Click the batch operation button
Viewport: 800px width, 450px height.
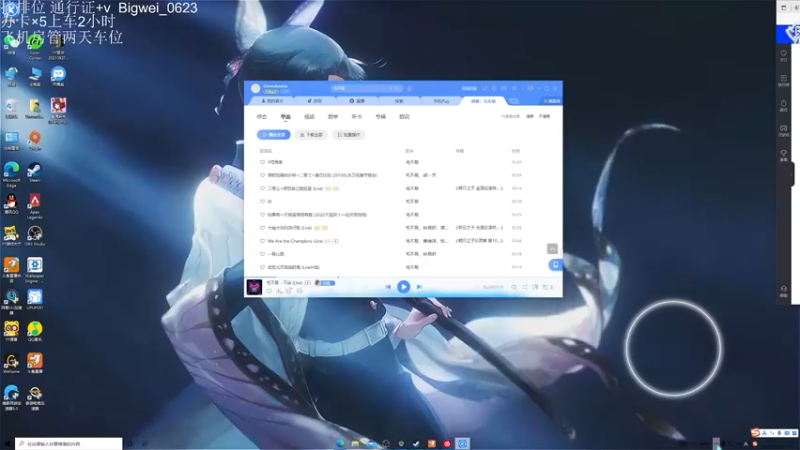pos(348,135)
